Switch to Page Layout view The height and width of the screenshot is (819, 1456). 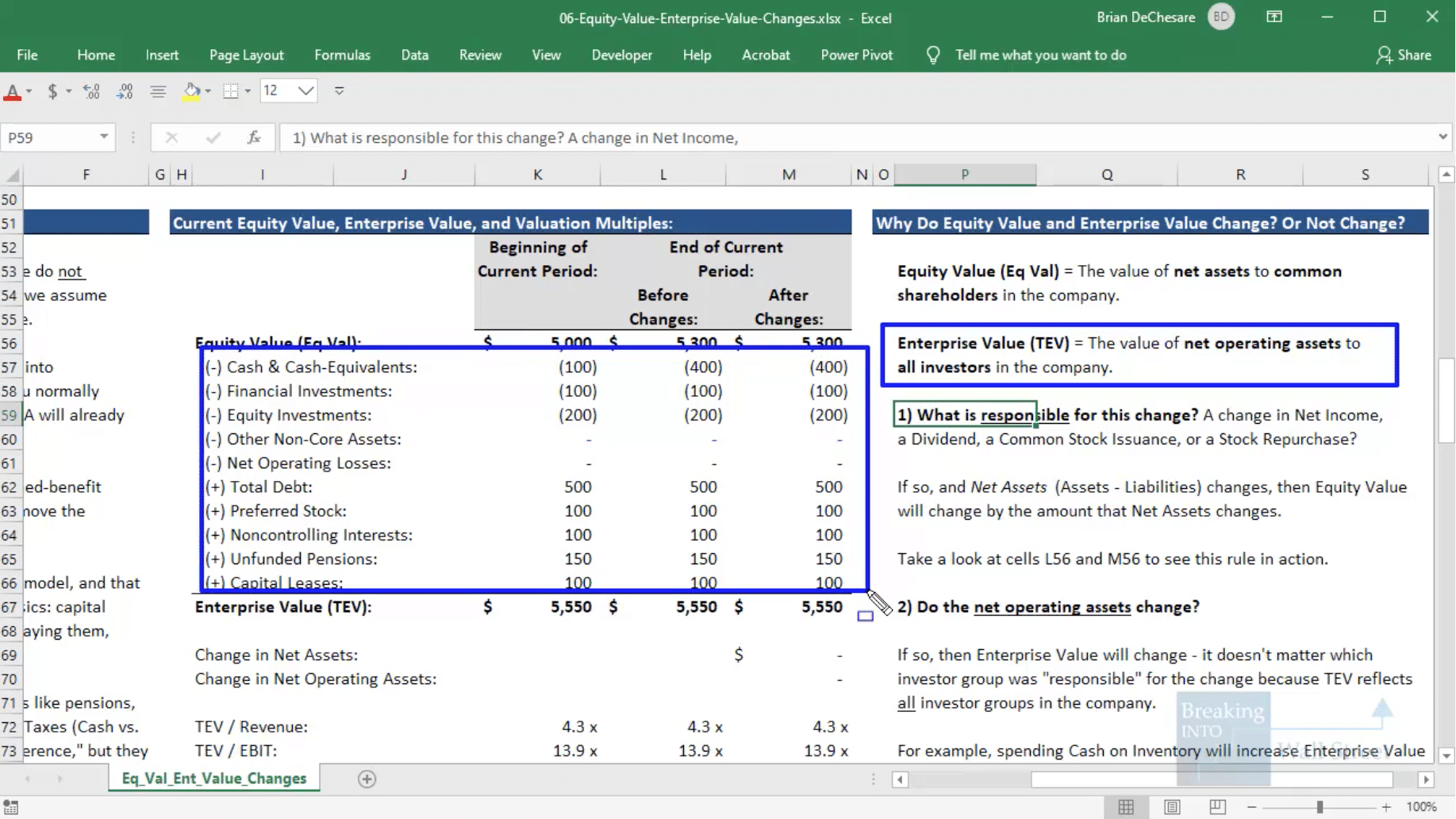pyautogui.click(x=1172, y=807)
